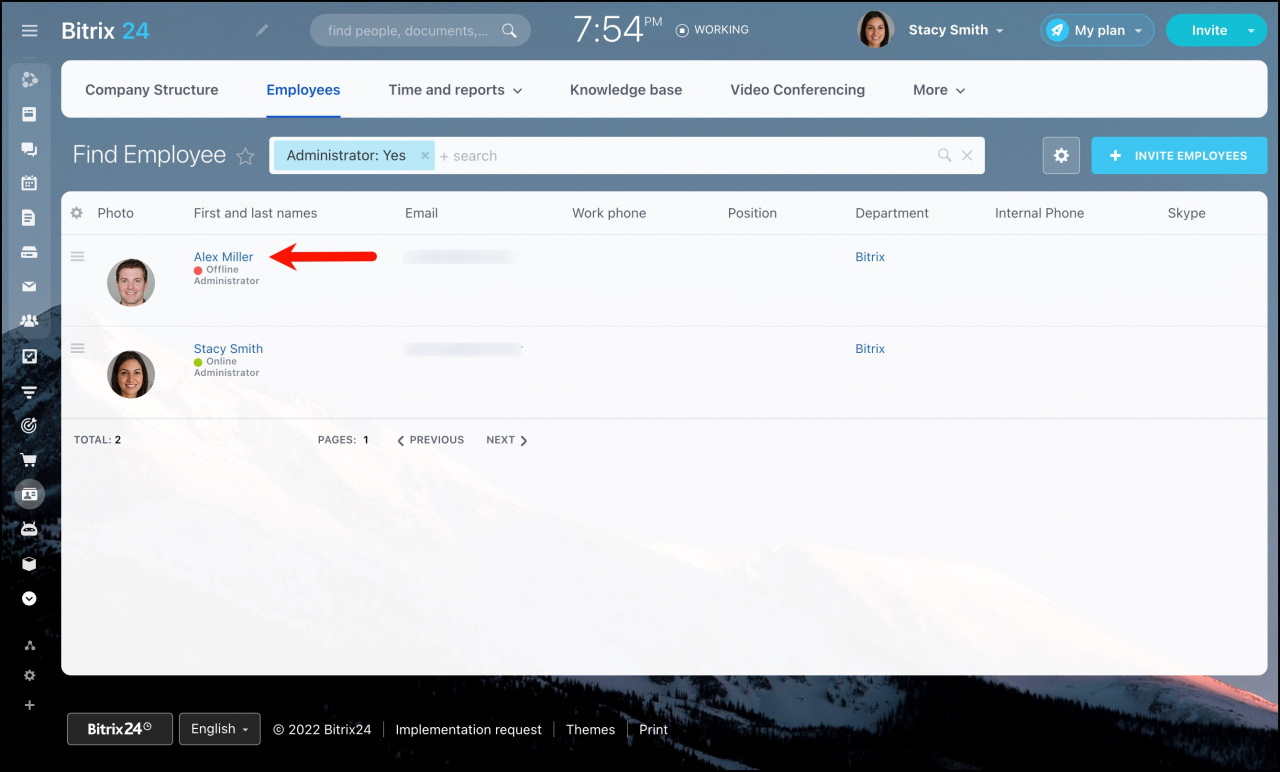Open the chat bubbles icon in sidebar
Viewport: 1280px width, 772px height.
click(29, 149)
